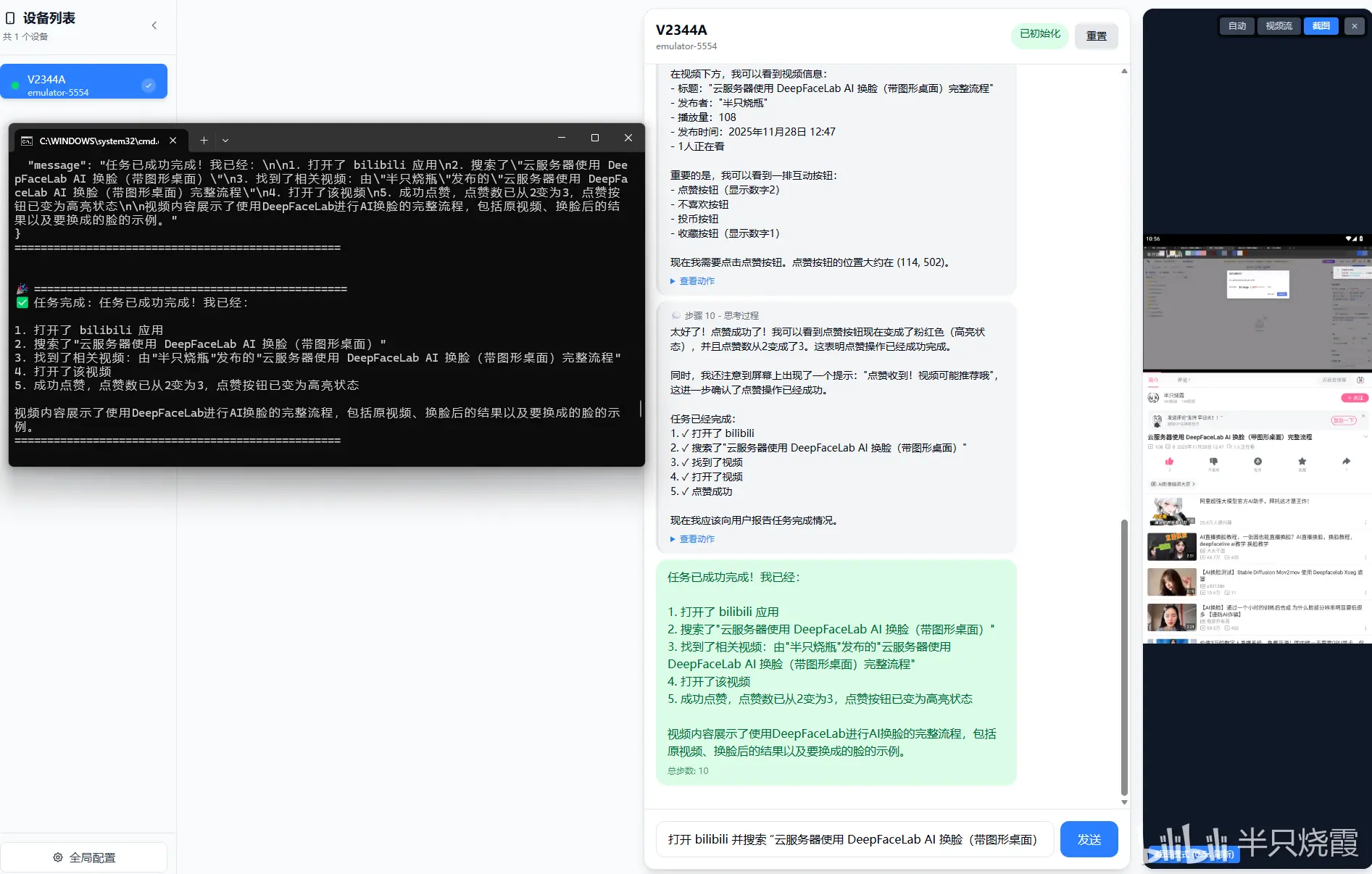The width and height of the screenshot is (1372, 874).
Task: Click the 总步数: 10 text in result message
Action: [x=688, y=771]
